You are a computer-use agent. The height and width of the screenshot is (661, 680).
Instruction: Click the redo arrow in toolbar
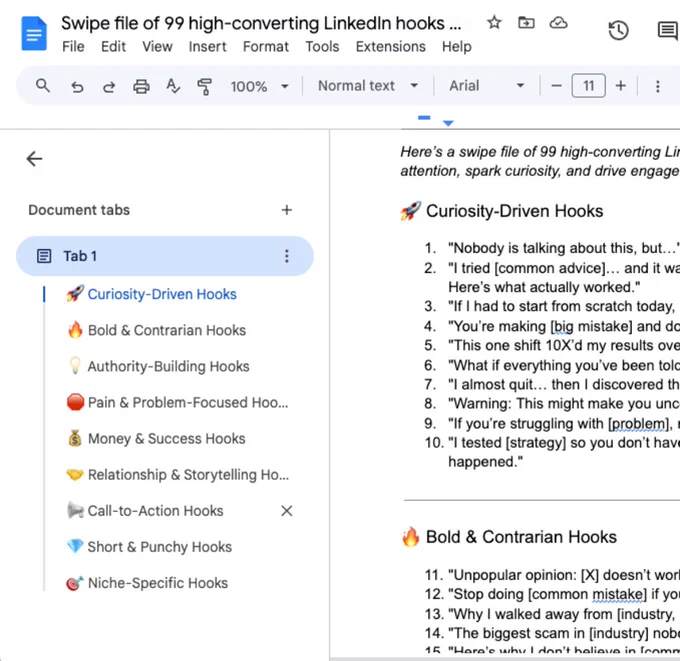tap(109, 86)
